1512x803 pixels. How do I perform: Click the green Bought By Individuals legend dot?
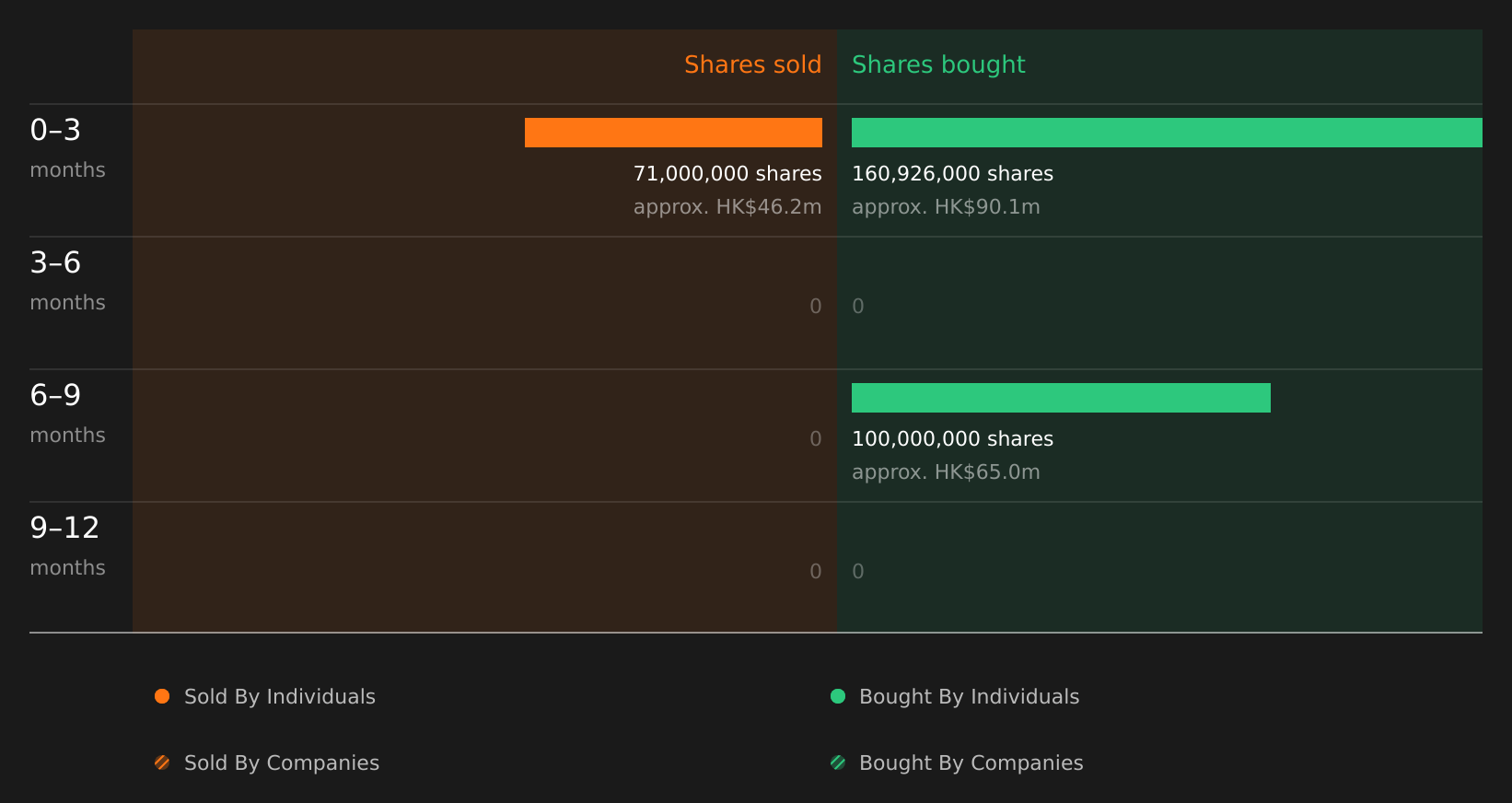tap(838, 696)
